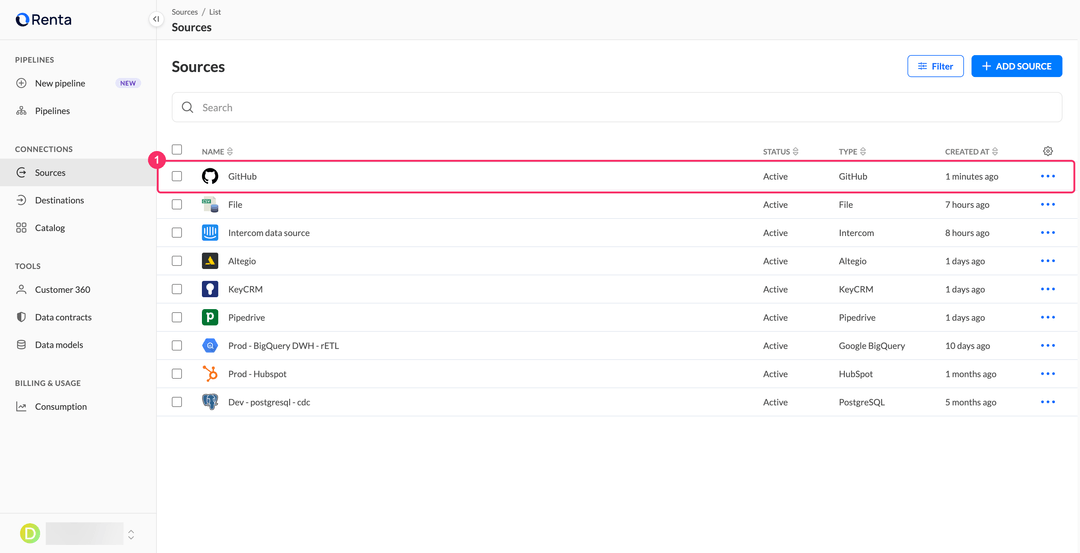
Task: Collapse the sidebar with the arrow button
Action: (x=156, y=19)
